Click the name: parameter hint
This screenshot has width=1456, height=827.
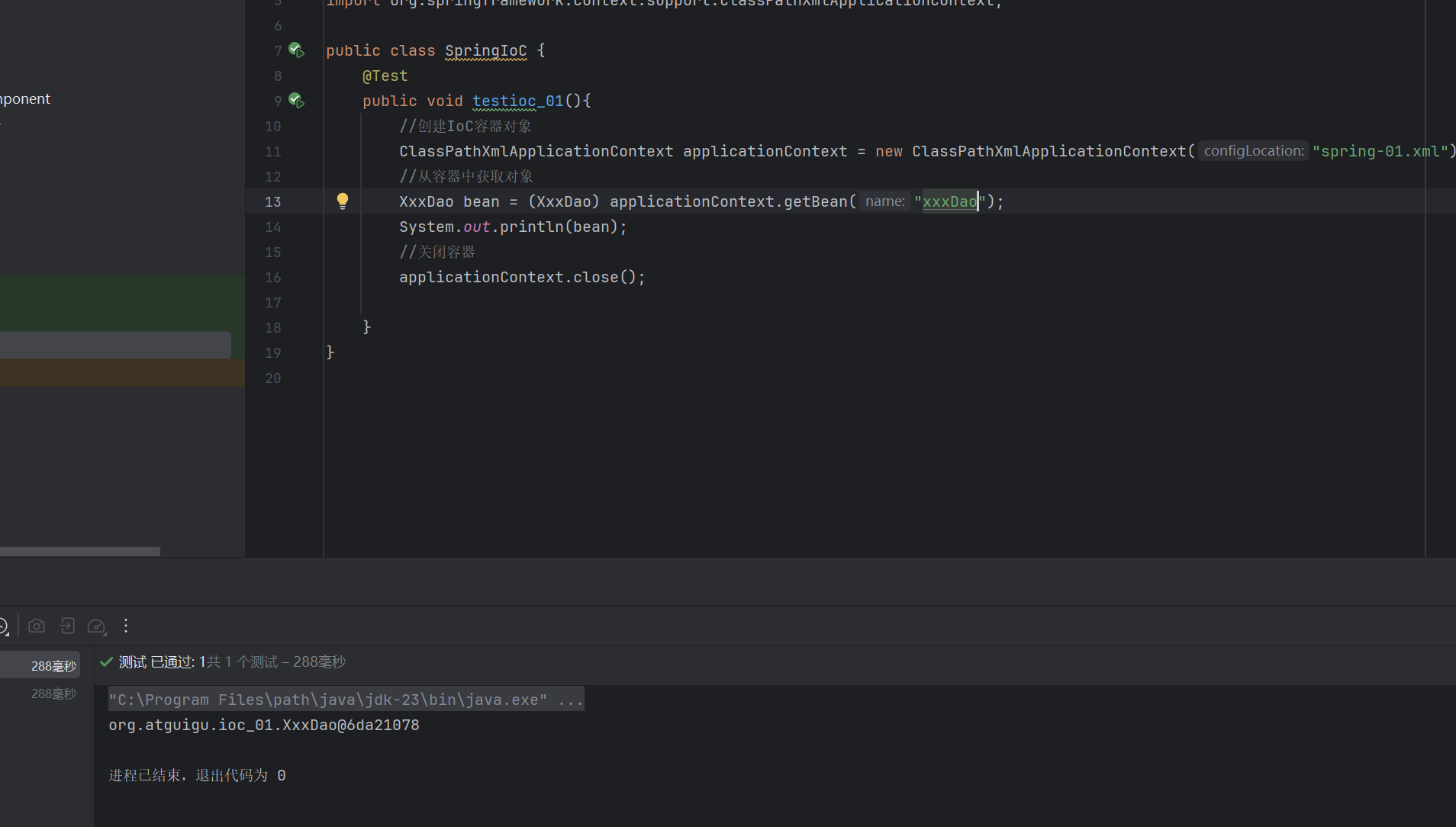pos(884,201)
